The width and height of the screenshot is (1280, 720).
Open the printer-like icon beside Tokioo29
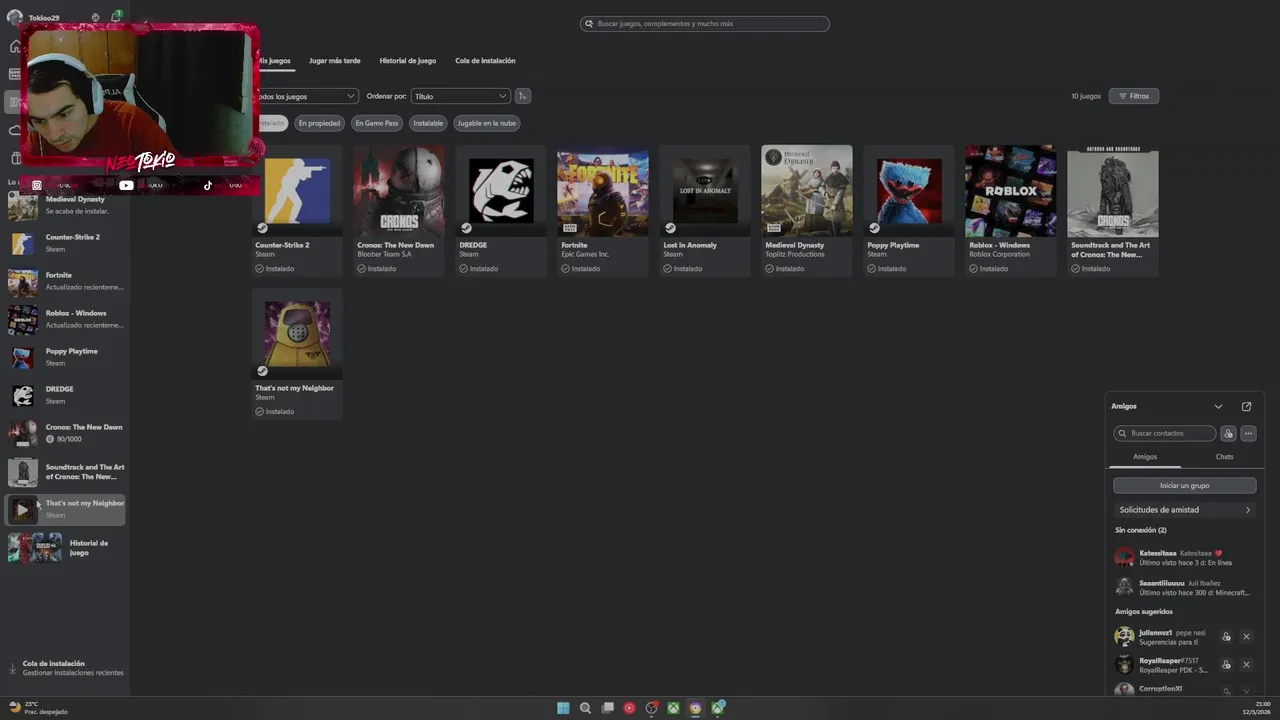pyautogui.click(x=95, y=18)
